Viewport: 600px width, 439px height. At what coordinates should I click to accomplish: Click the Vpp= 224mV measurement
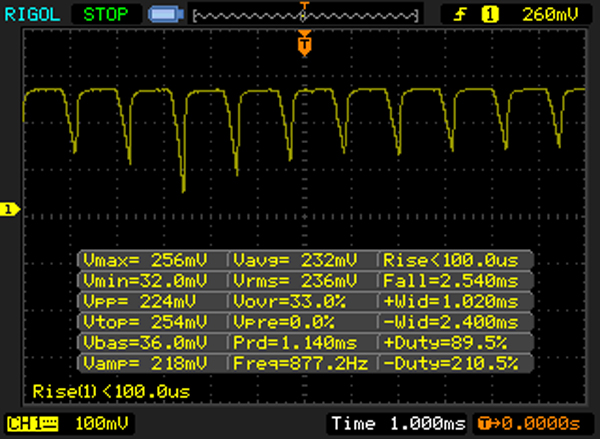pos(140,302)
